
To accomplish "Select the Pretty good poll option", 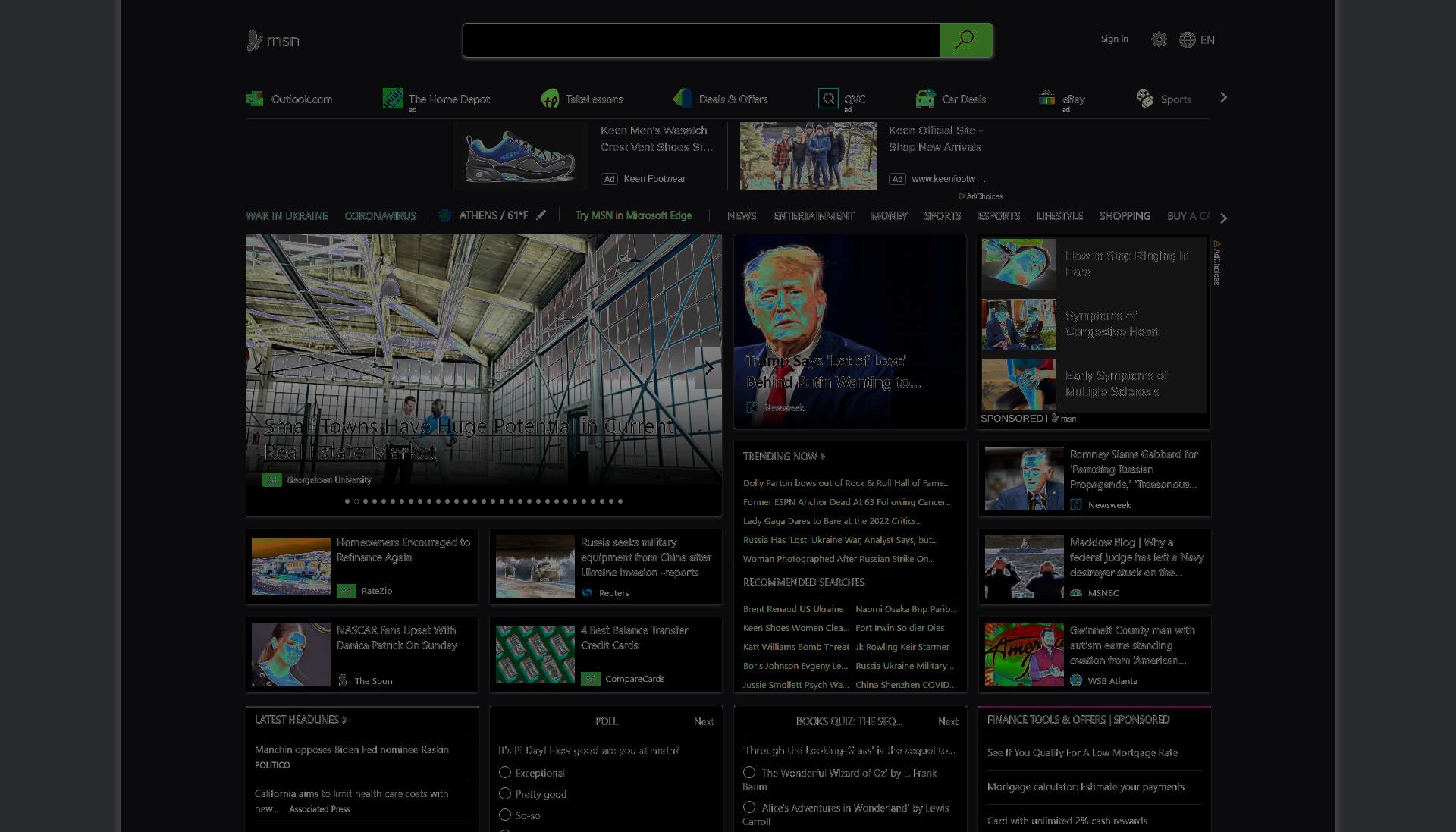I will [505, 793].
